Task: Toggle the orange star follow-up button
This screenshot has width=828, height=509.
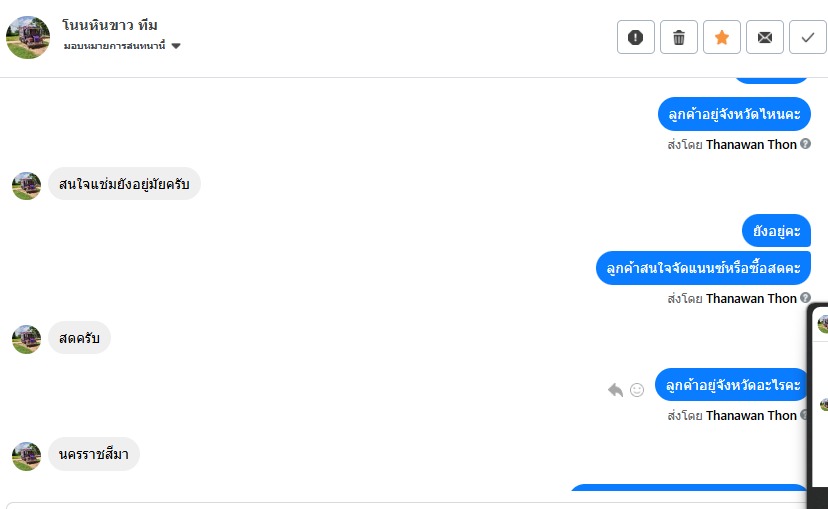Action: pos(722,38)
